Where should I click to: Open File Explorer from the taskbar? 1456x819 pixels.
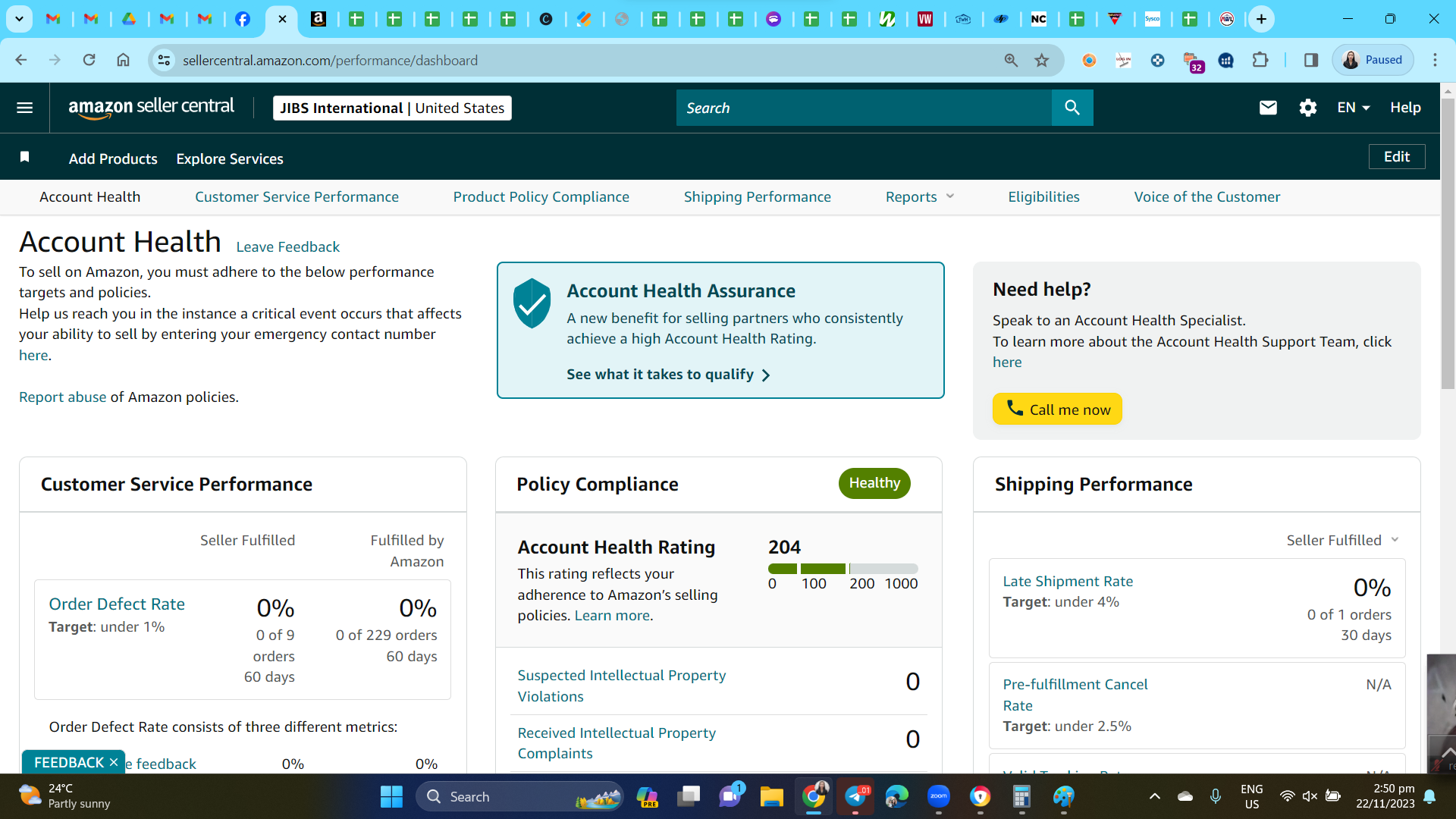(x=771, y=796)
